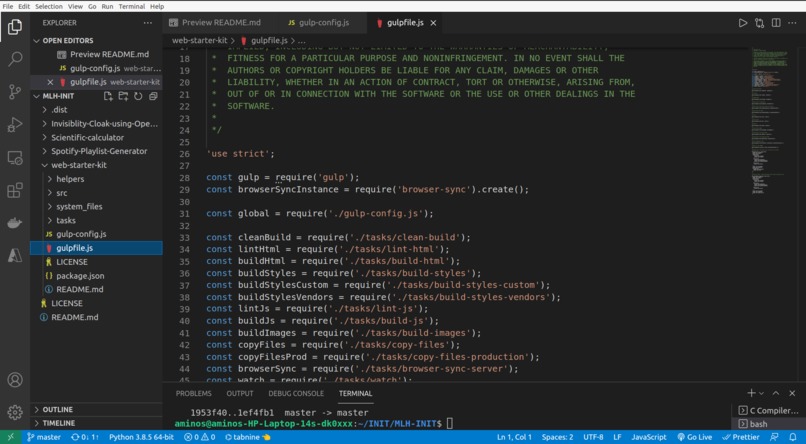Open the Help menu
Image resolution: width=806 pixels, height=444 pixels.
[x=157, y=6]
